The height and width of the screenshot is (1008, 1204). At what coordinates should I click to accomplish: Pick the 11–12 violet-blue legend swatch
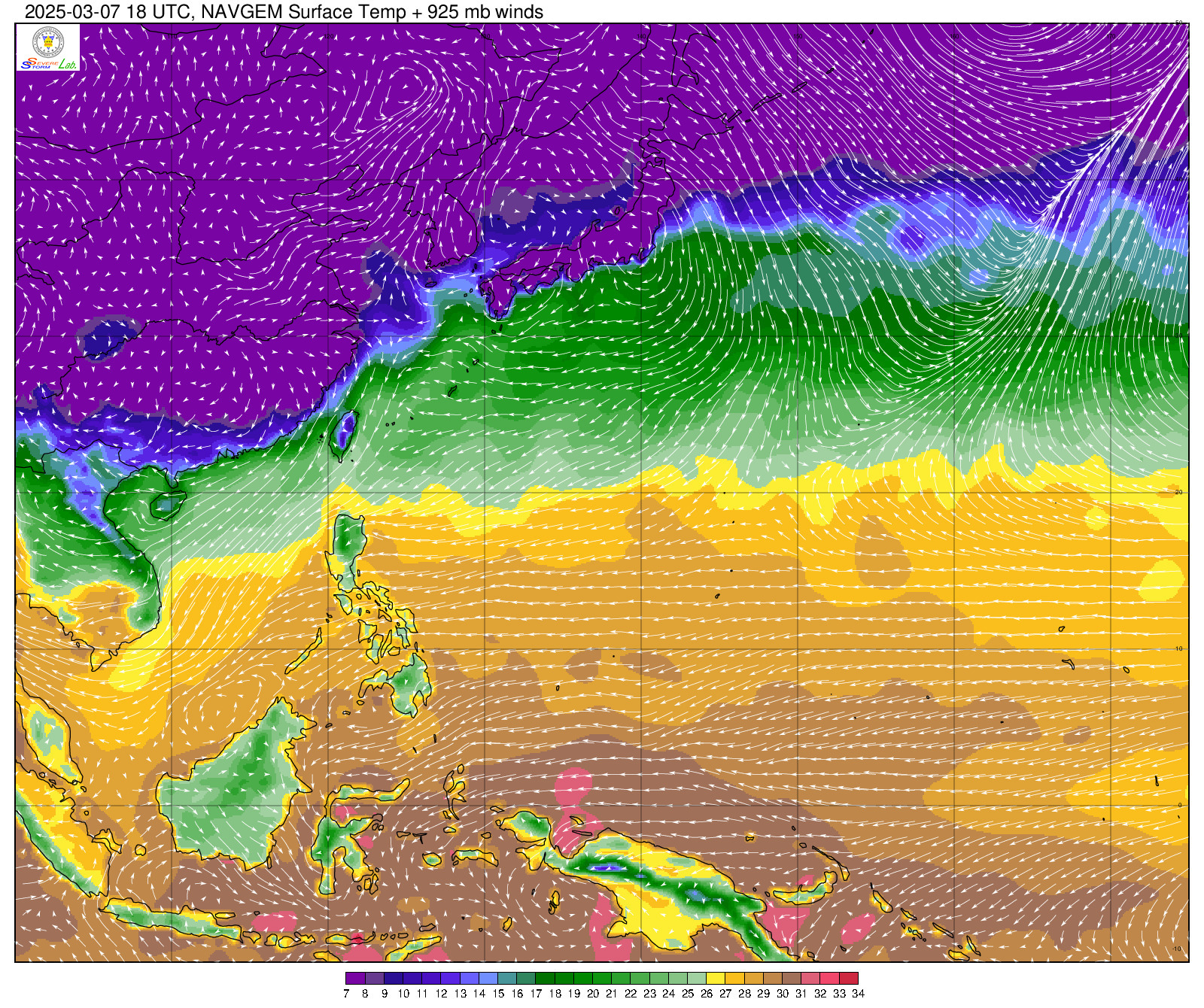click(x=431, y=979)
